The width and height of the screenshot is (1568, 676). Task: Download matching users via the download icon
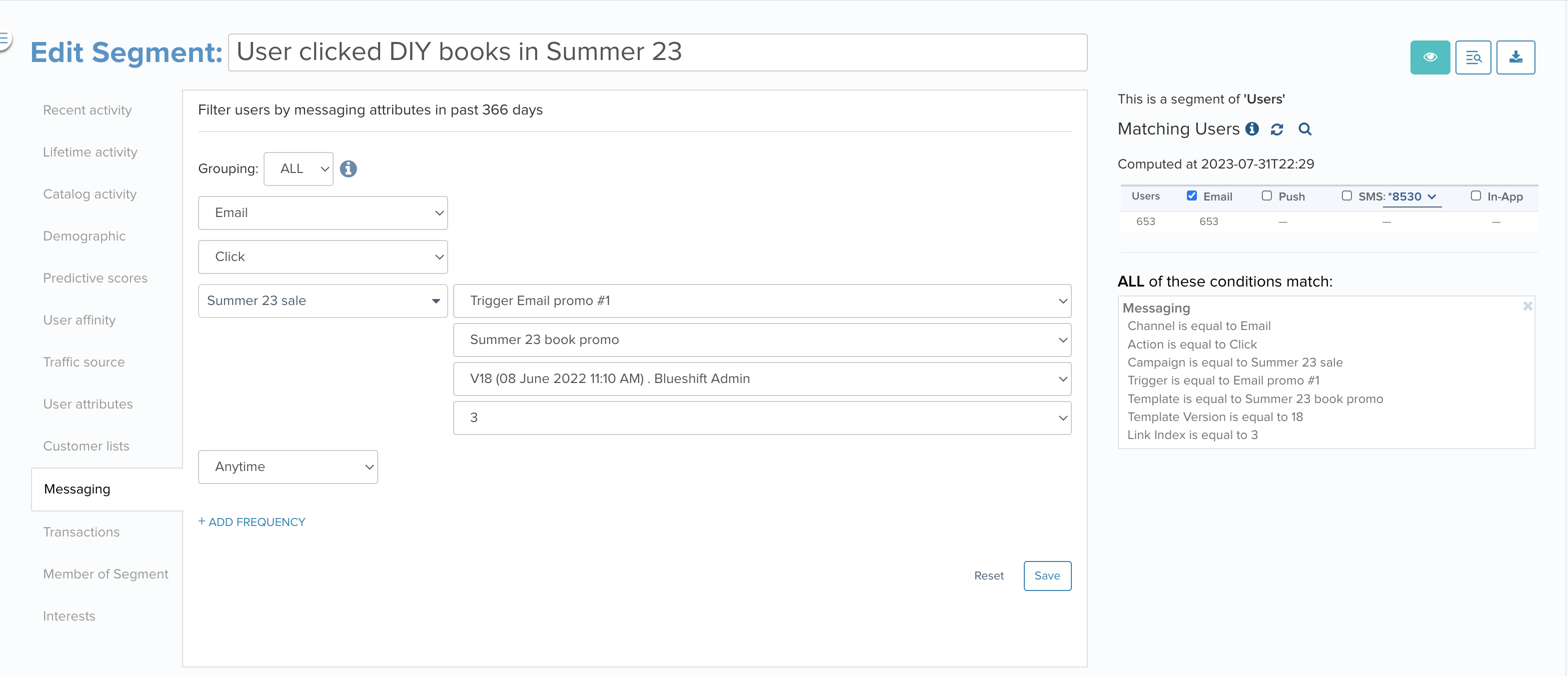click(1515, 57)
